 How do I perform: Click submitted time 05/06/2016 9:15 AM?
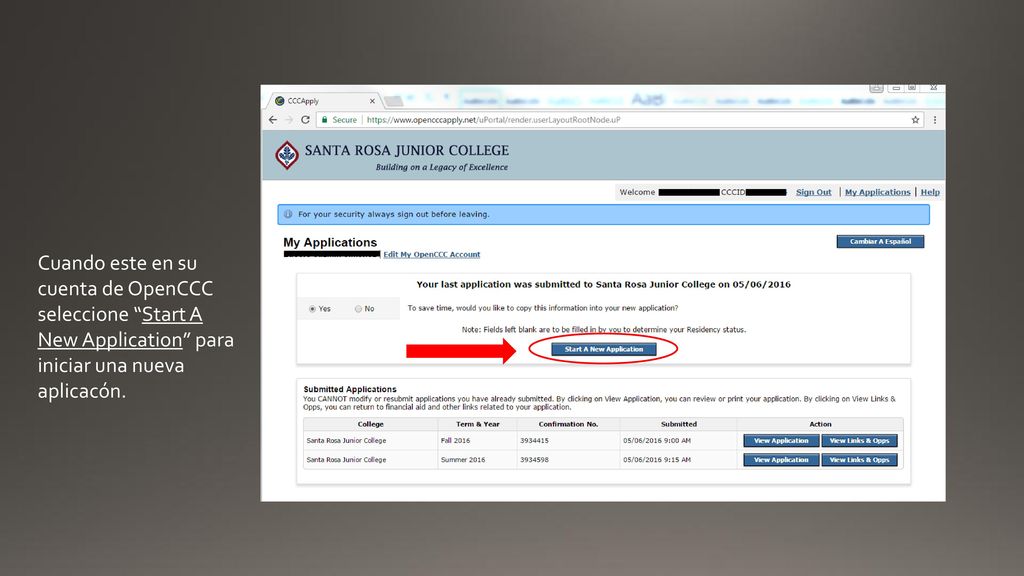tap(656, 460)
